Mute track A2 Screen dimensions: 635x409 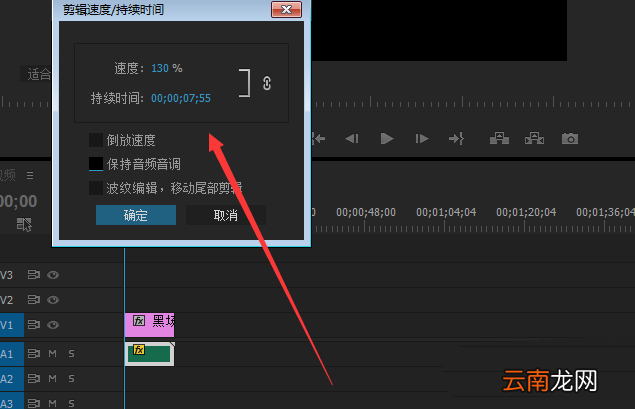[53, 379]
